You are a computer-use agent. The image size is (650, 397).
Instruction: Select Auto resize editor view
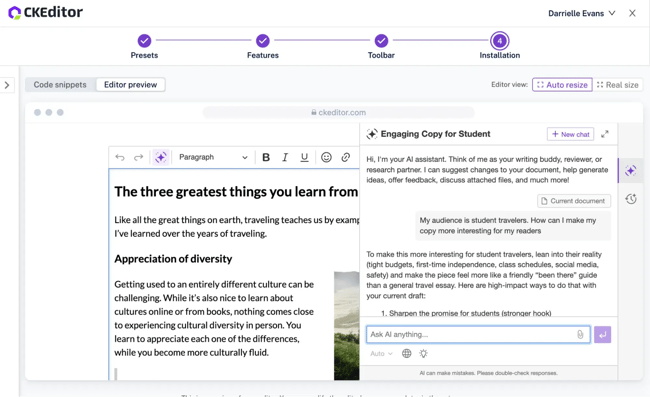(x=562, y=85)
